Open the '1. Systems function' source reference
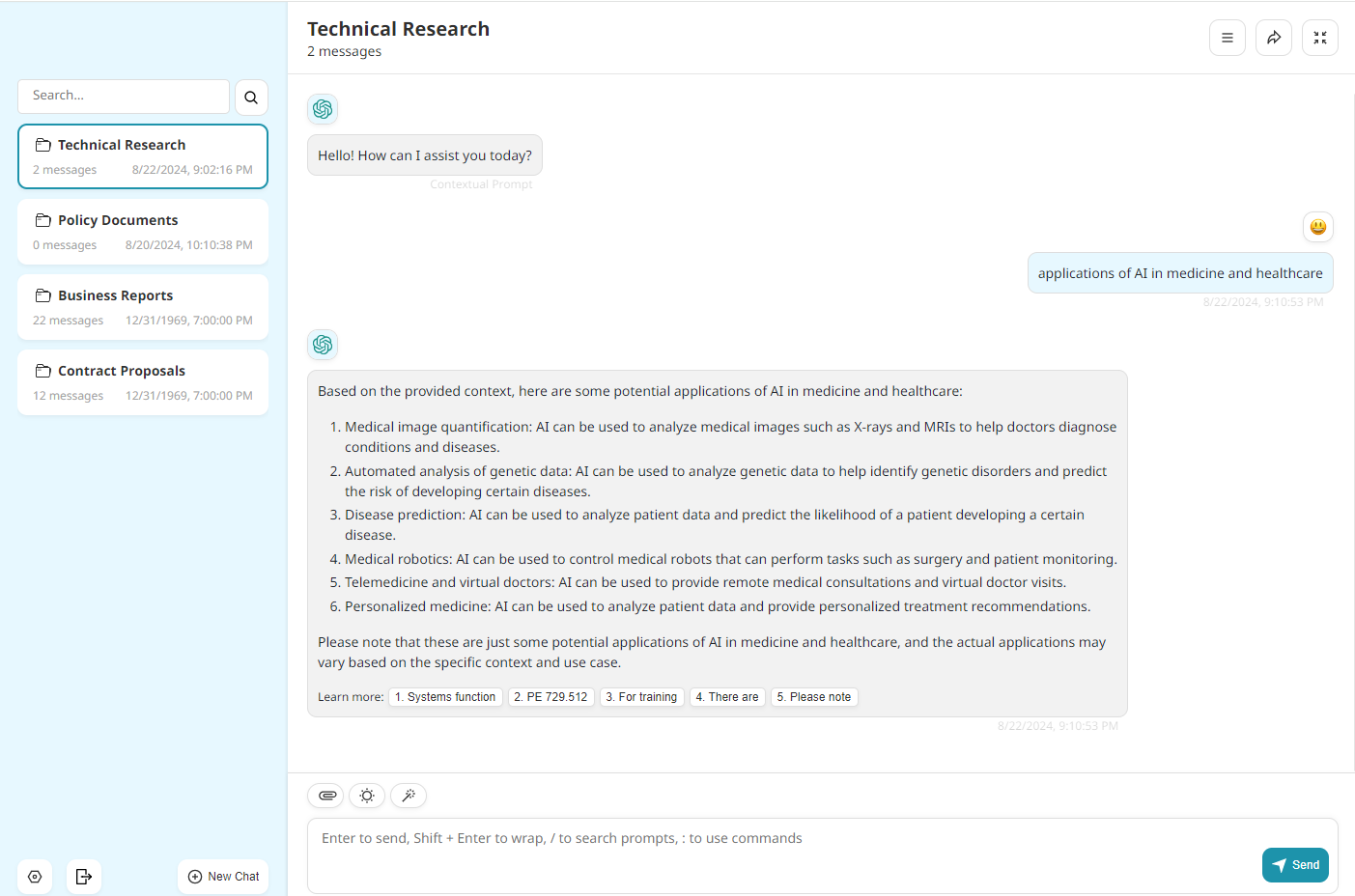The height and width of the screenshot is (896, 1355). pos(445,697)
